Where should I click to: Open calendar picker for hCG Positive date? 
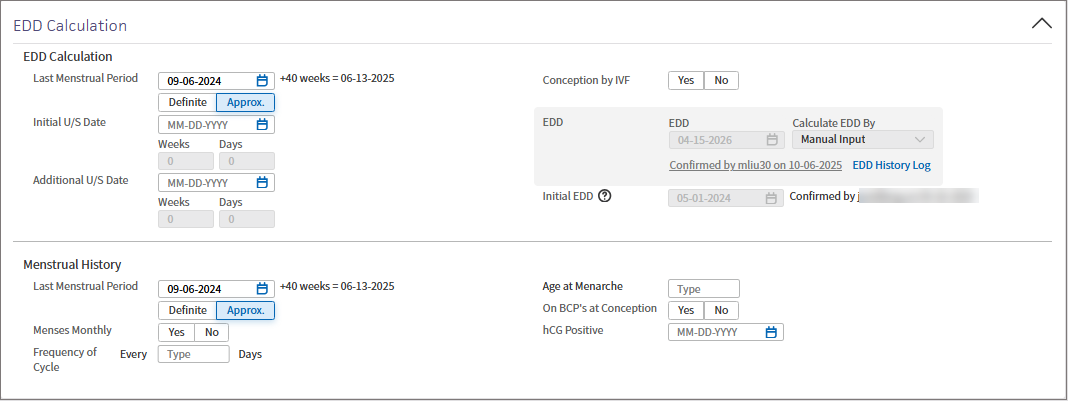click(x=771, y=332)
